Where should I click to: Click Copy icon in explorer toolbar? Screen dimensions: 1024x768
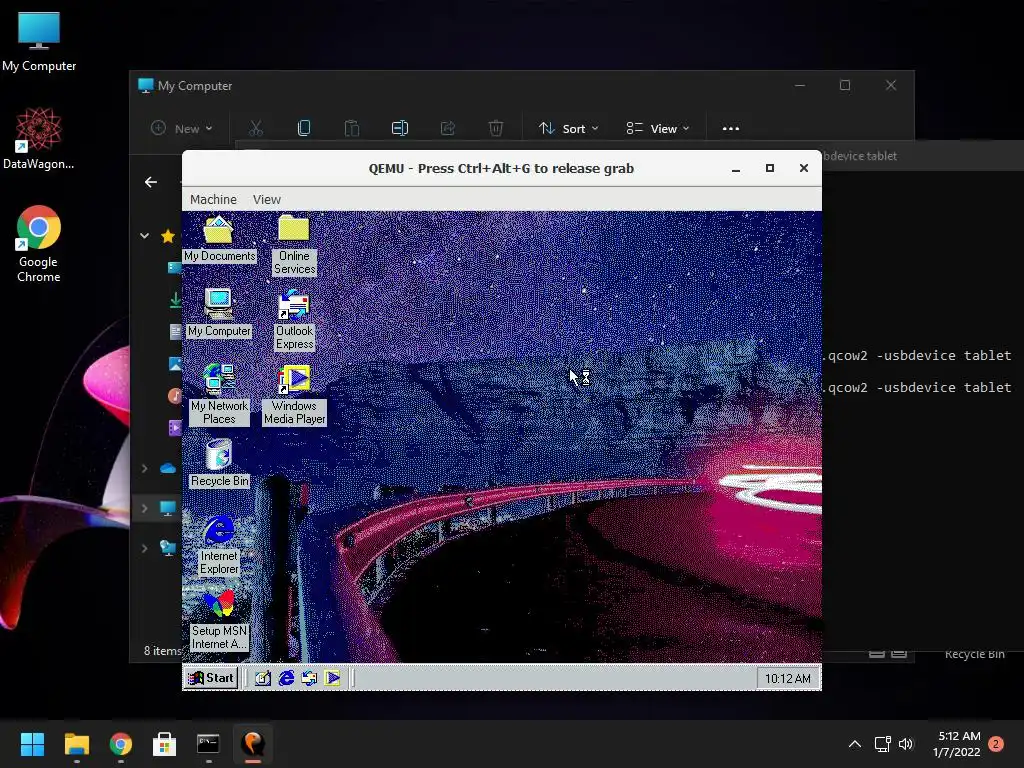pos(304,129)
